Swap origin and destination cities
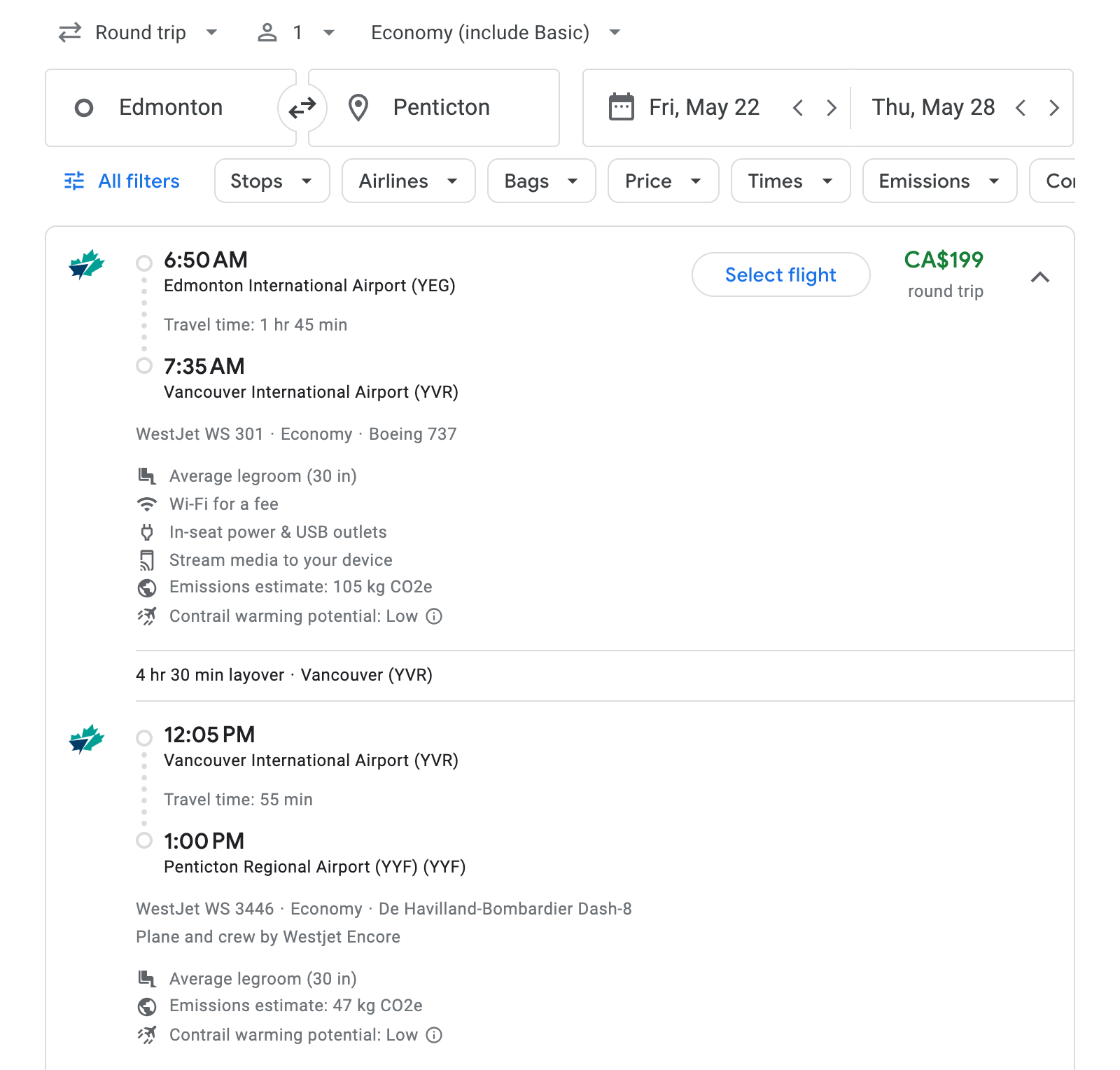The width and height of the screenshot is (1120, 1070). pos(302,108)
